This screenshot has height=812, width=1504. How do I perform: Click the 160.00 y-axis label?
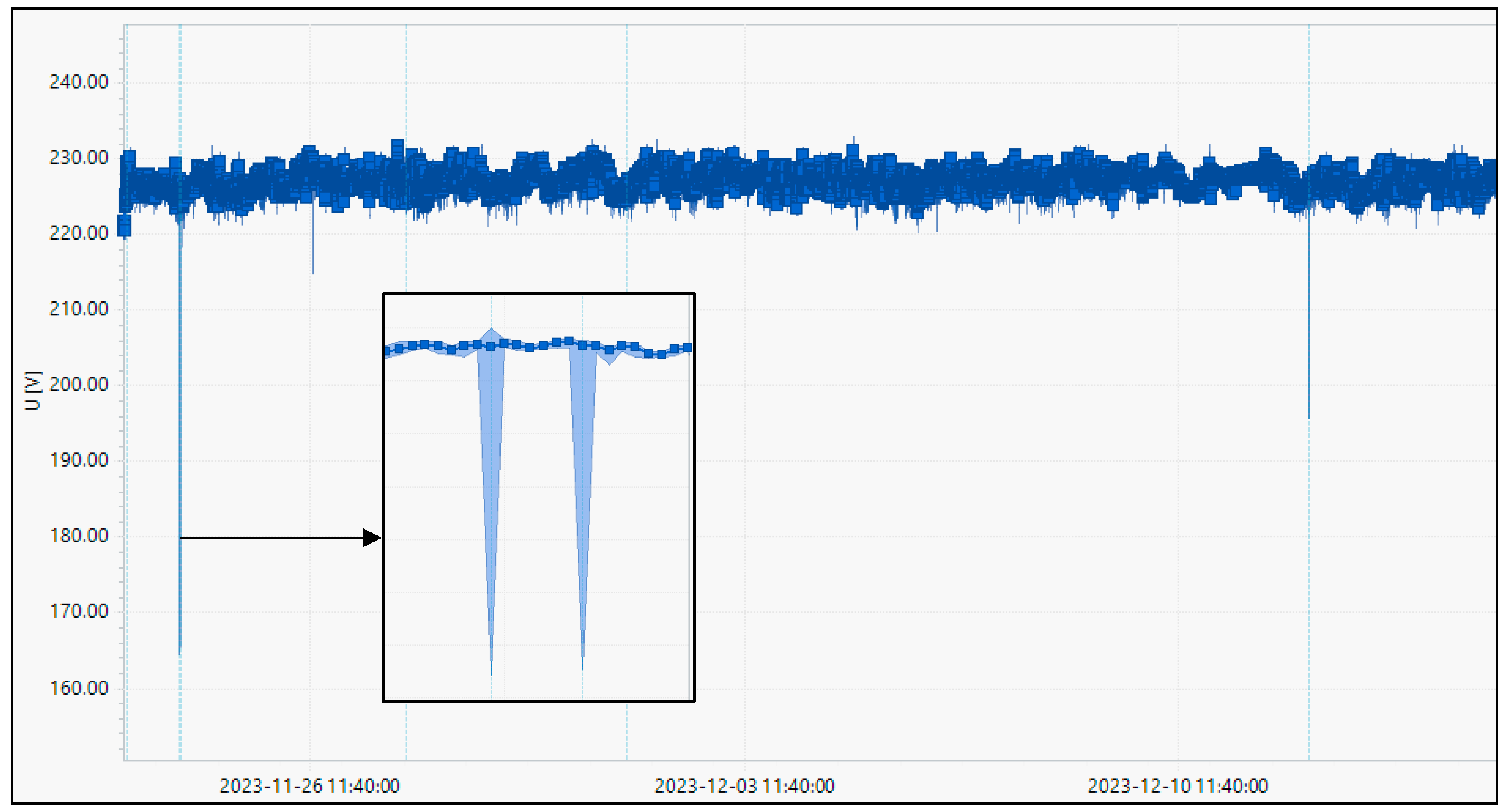tap(79, 688)
